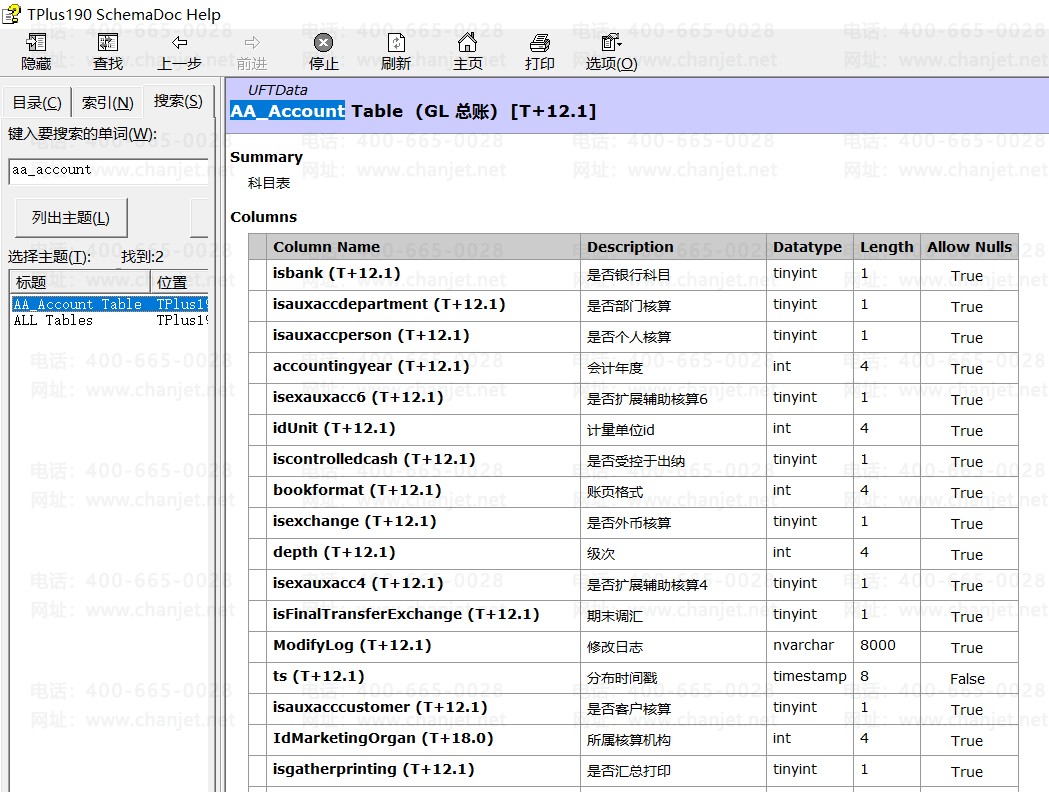Switch to the 索引(N) index tab
Viewport: 1049px width, 792px height.
107,102
